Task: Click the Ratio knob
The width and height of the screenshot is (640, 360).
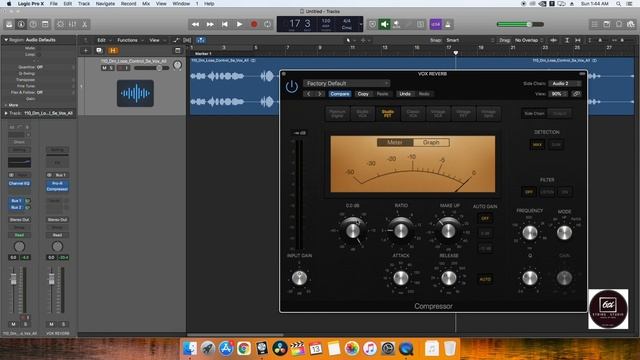Action: pos(401,231)
